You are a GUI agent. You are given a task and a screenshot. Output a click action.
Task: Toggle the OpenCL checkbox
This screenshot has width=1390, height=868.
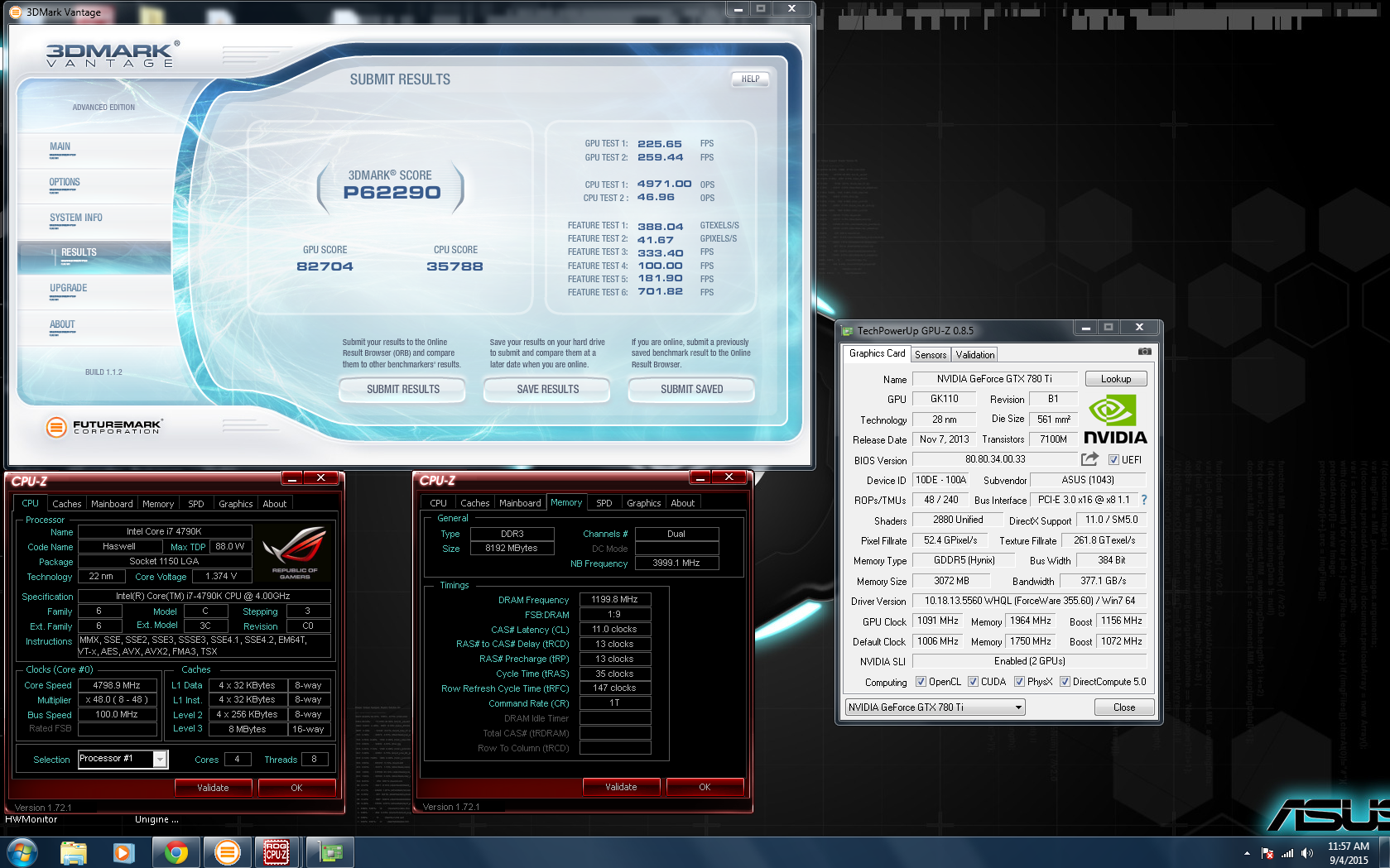[921, 682]
